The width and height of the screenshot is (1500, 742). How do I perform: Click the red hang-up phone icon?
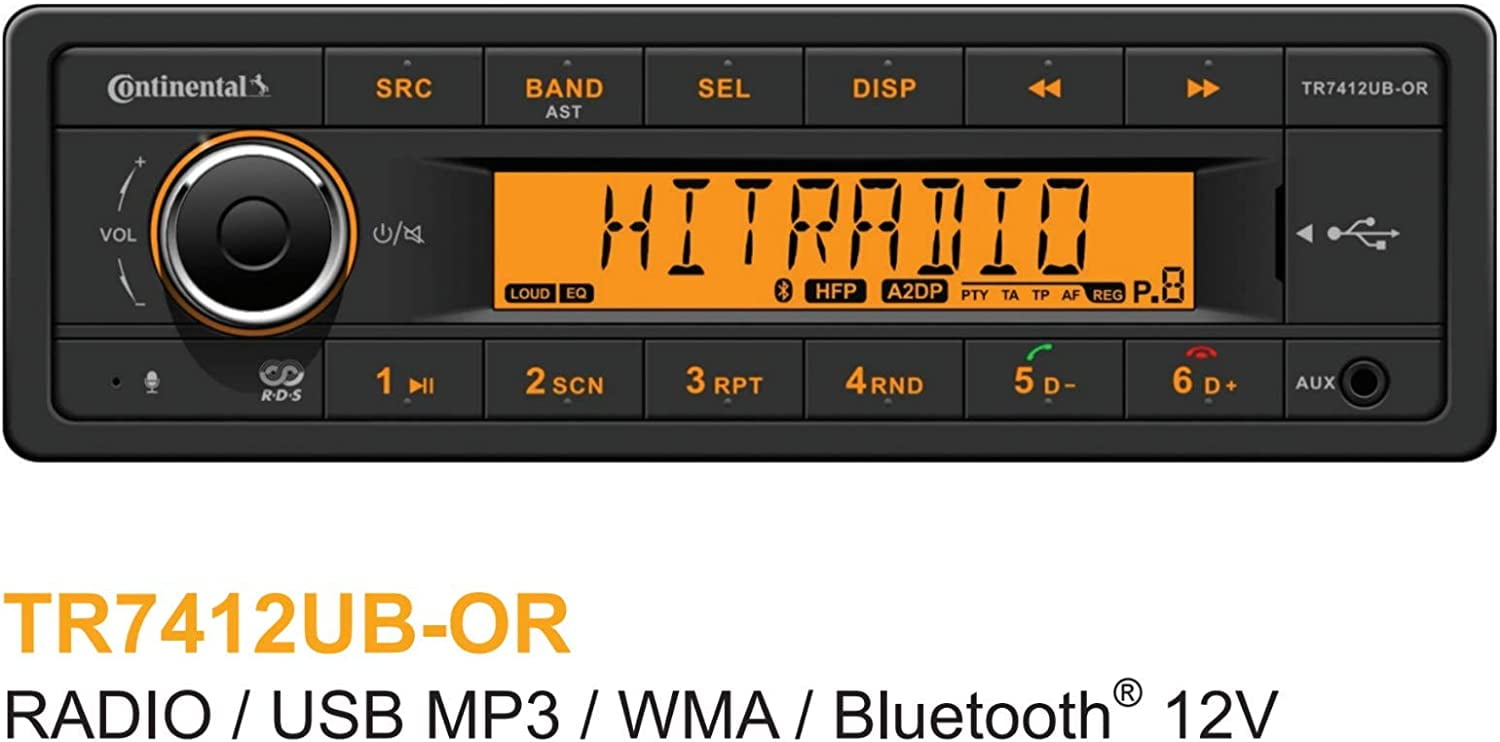pos(1199,351)
